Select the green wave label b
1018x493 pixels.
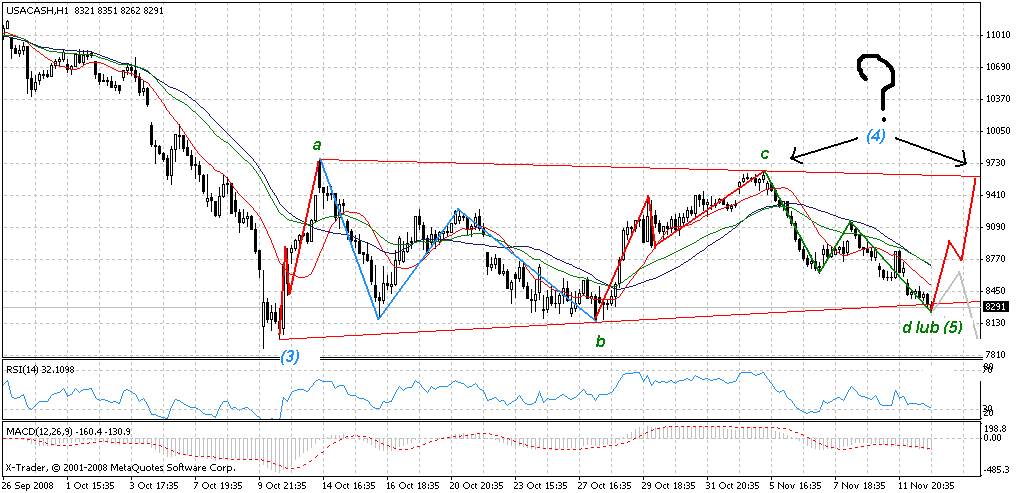coord(601,342)
